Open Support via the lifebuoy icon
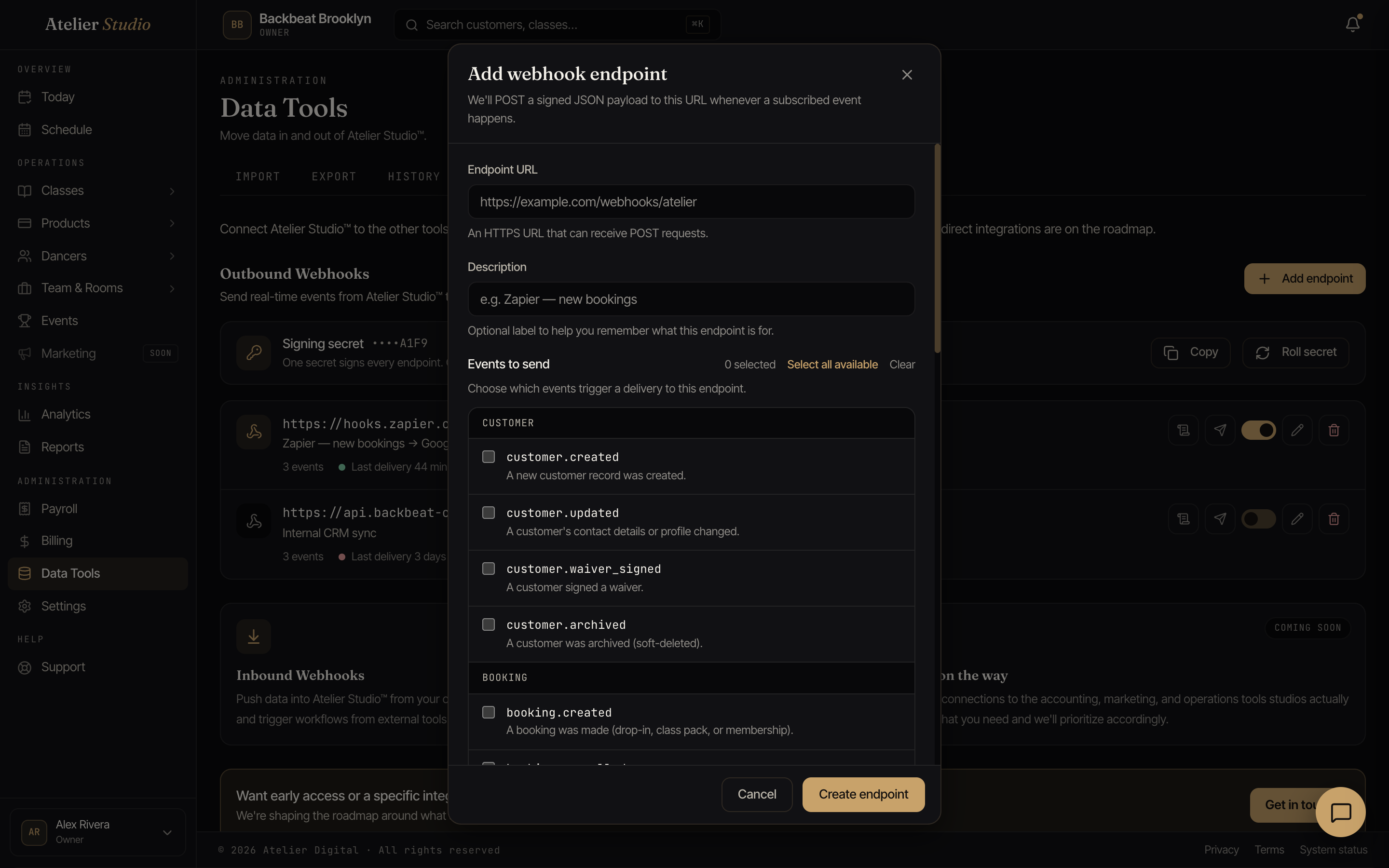Image resolution: width=1389 pixels, height=868 pixels. pyautogui.click(x=25, y=667)
